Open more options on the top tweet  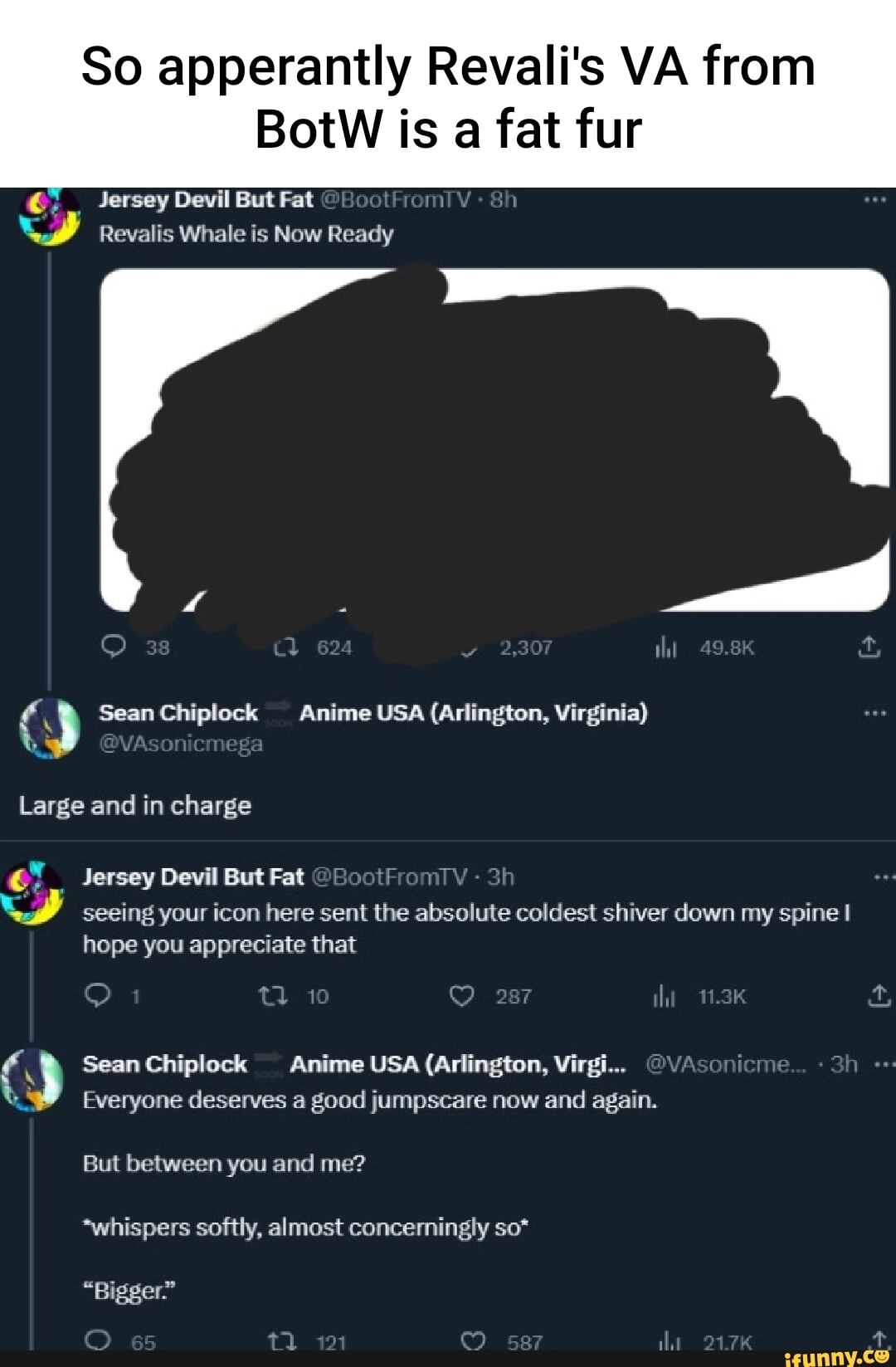[874, 200]
